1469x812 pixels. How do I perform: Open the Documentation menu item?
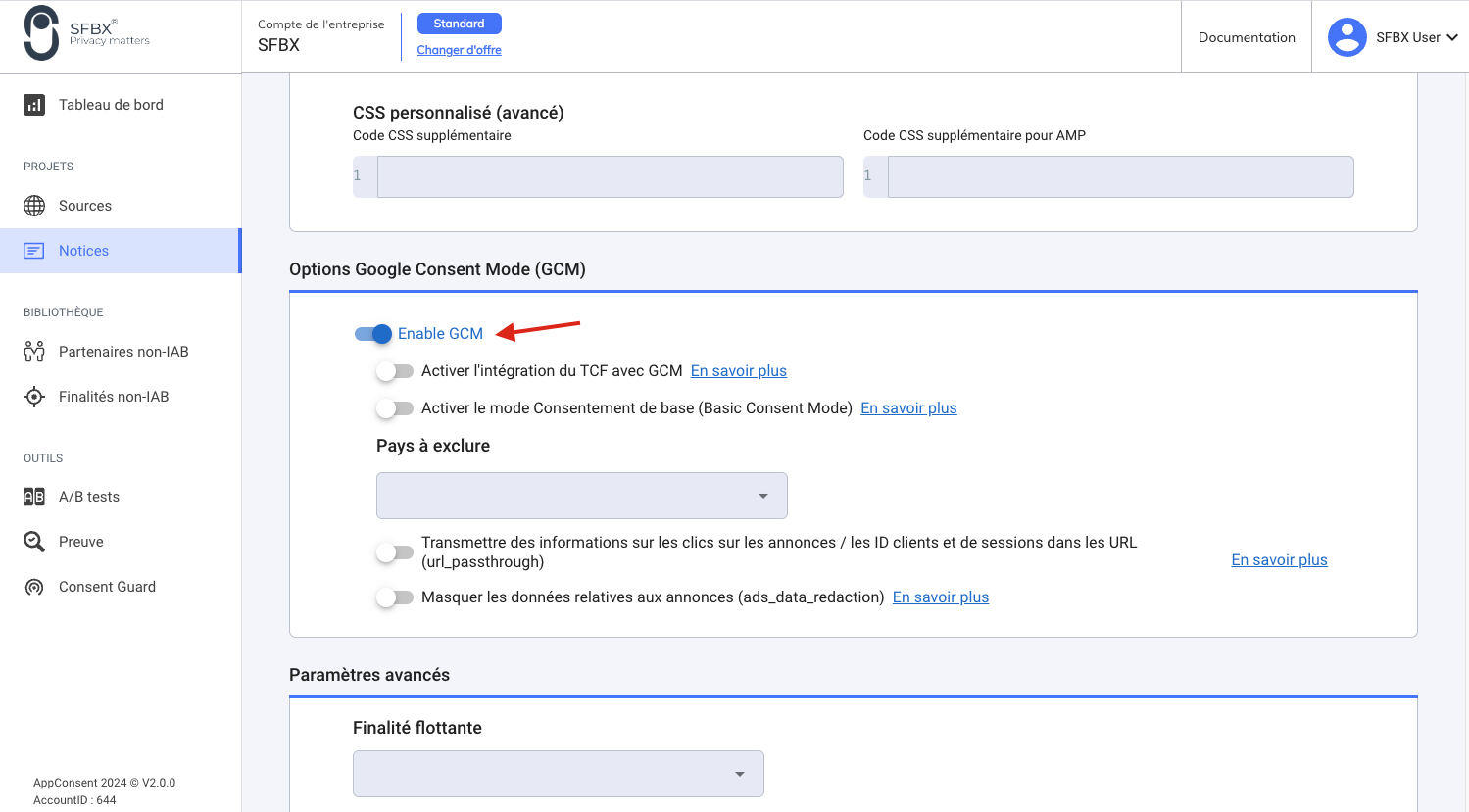[x=1246, y=36]
